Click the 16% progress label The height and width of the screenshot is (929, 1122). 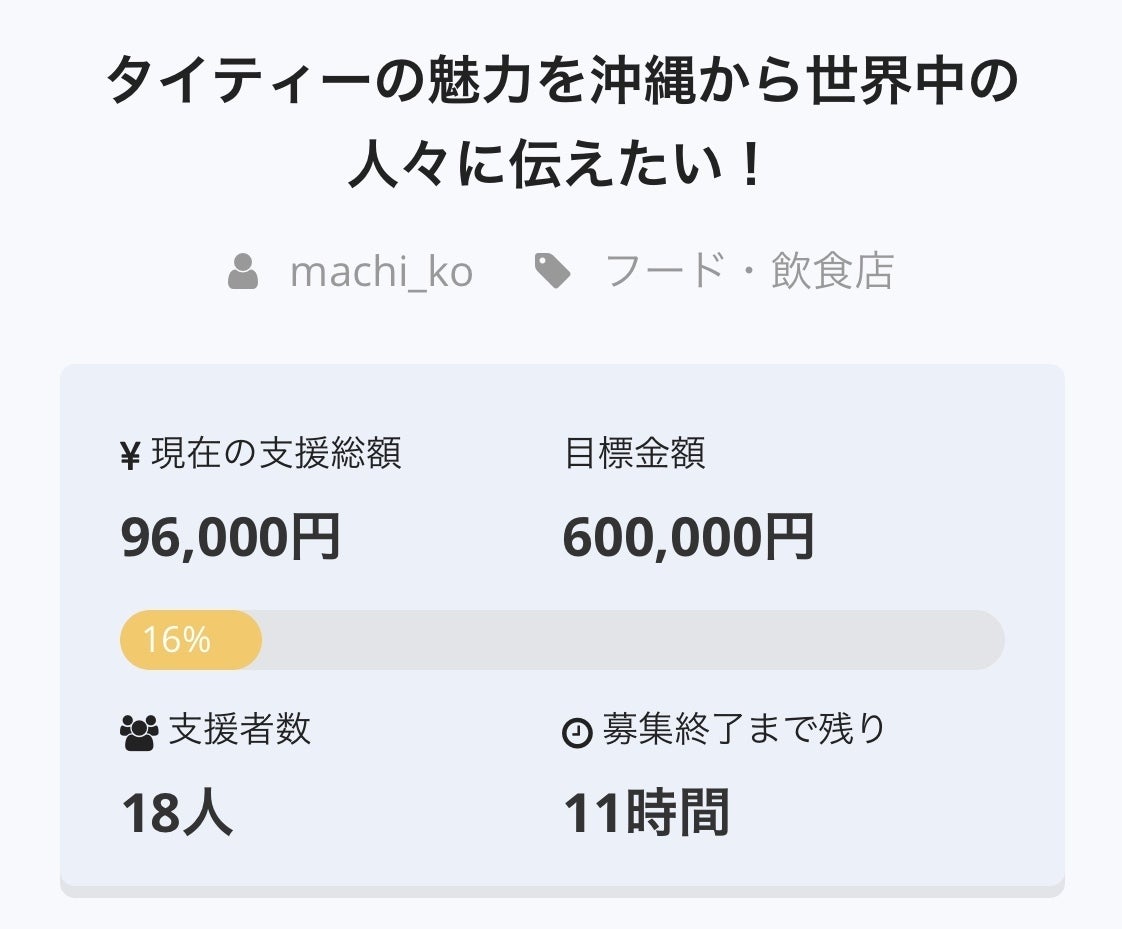(176, 640)
